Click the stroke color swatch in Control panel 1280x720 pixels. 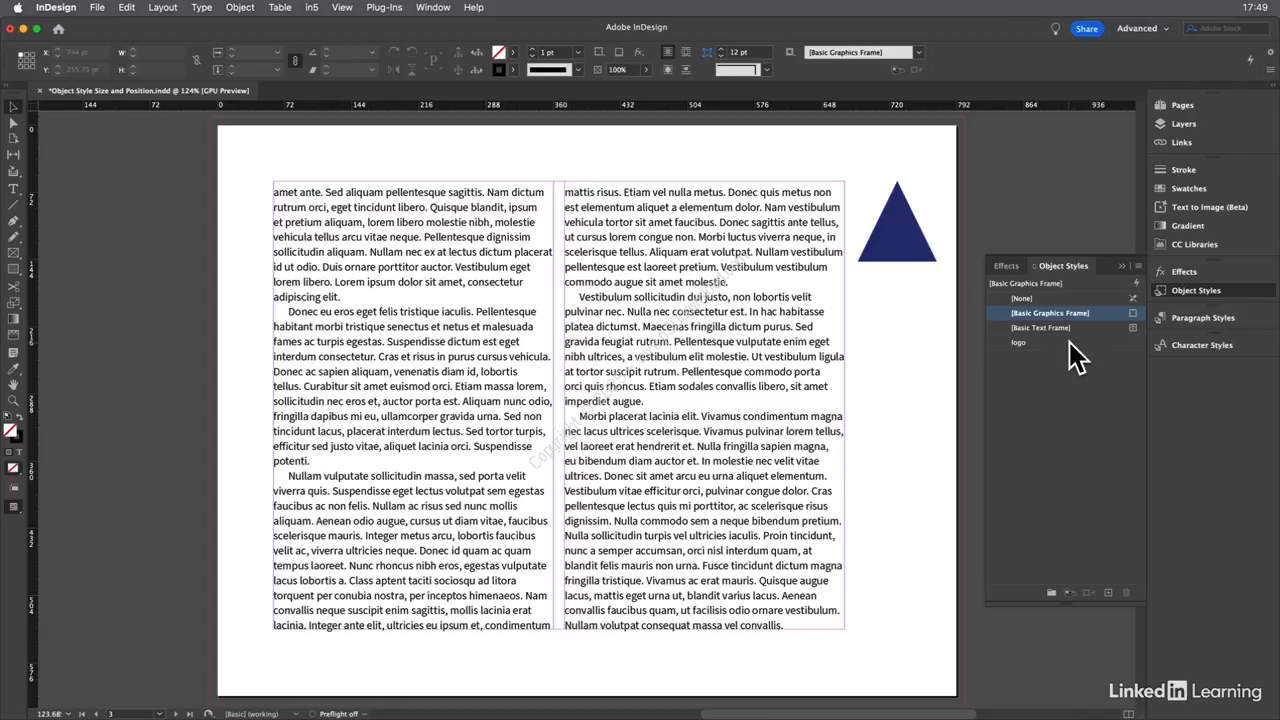coord(498,70)
